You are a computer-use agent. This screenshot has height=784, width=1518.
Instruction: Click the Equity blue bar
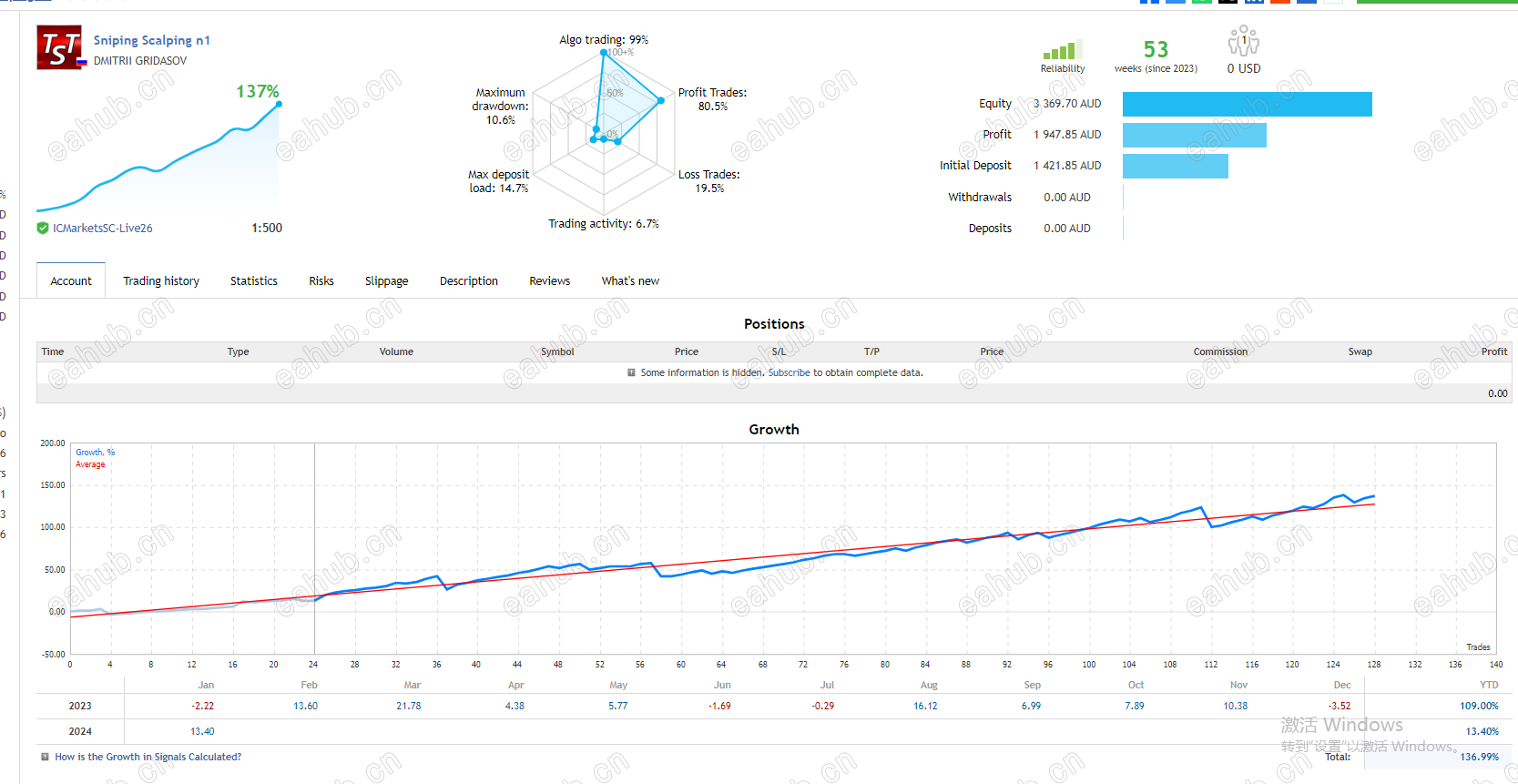click(x=1247, y=104)
